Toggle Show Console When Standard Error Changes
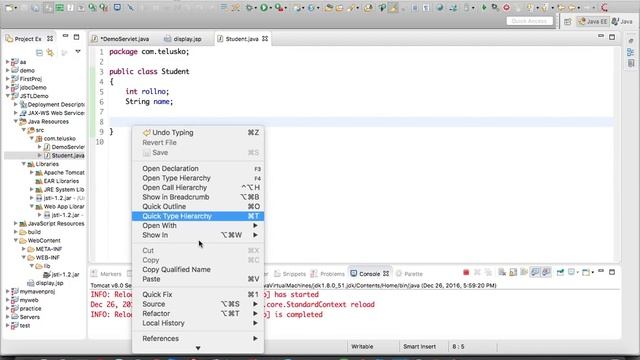This screenshot has width=640, height=360. [546, 272]
